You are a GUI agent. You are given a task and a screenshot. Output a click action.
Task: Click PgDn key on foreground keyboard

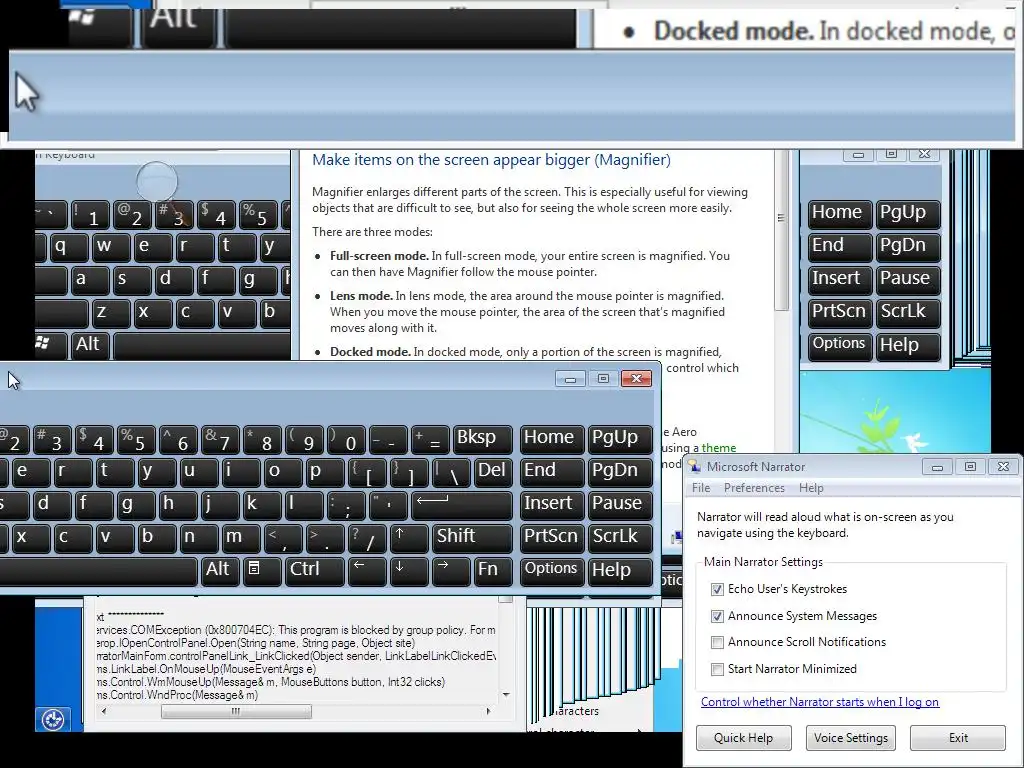coord(619,472)
